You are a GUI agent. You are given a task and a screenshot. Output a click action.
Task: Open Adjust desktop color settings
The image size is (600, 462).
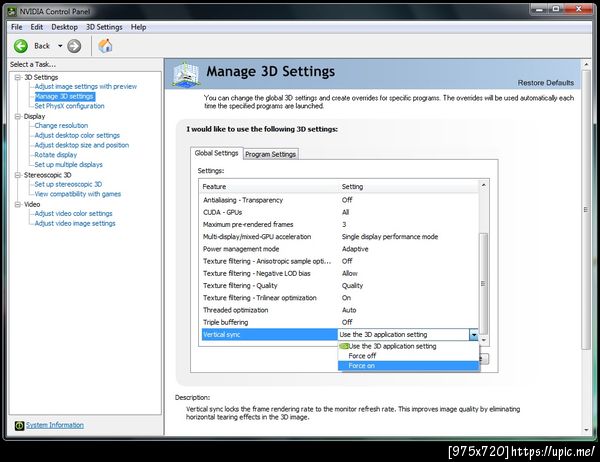[77, 135]
